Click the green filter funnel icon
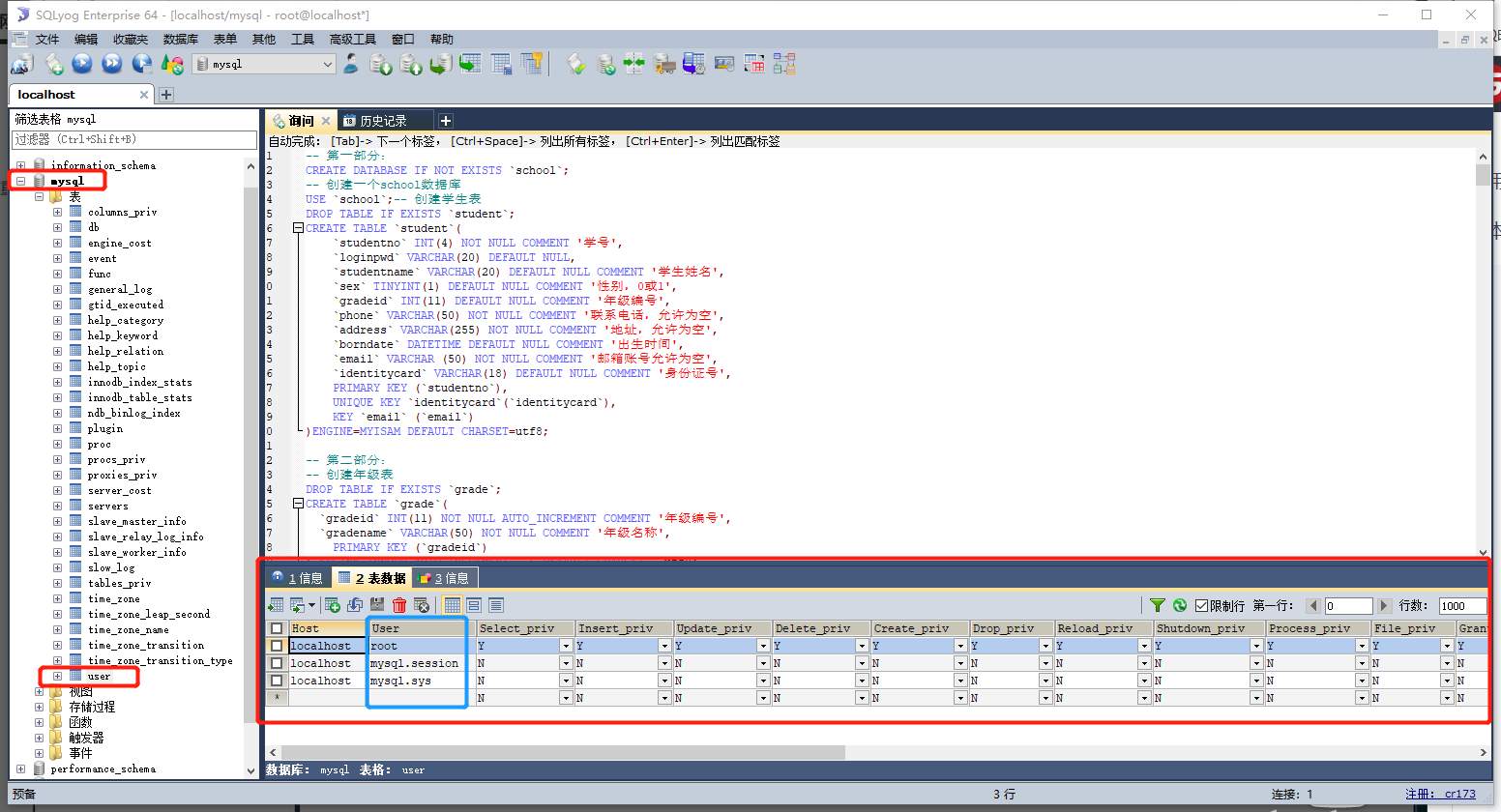 point(1158,605)
